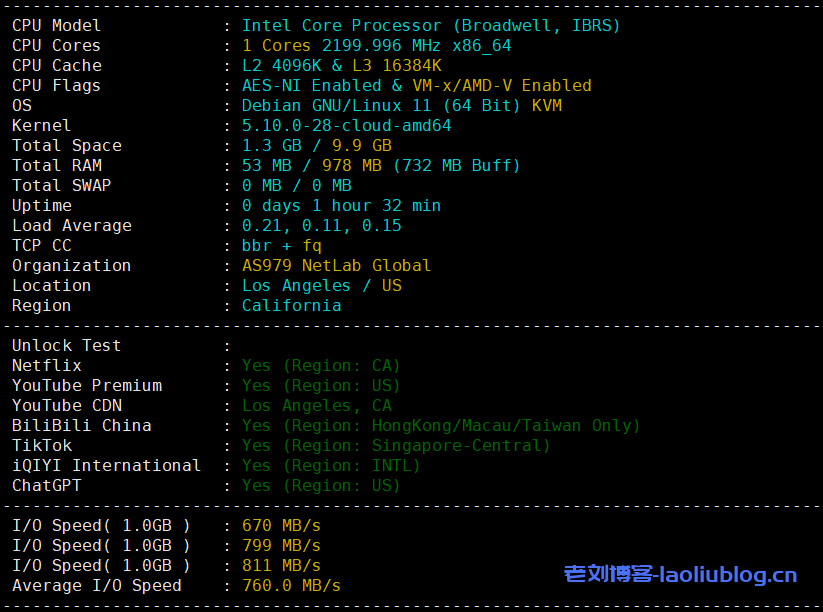The width and height of the screenshot is (823, 612).
Task: Click the Total RAM value line
Action: coord(381,166)
